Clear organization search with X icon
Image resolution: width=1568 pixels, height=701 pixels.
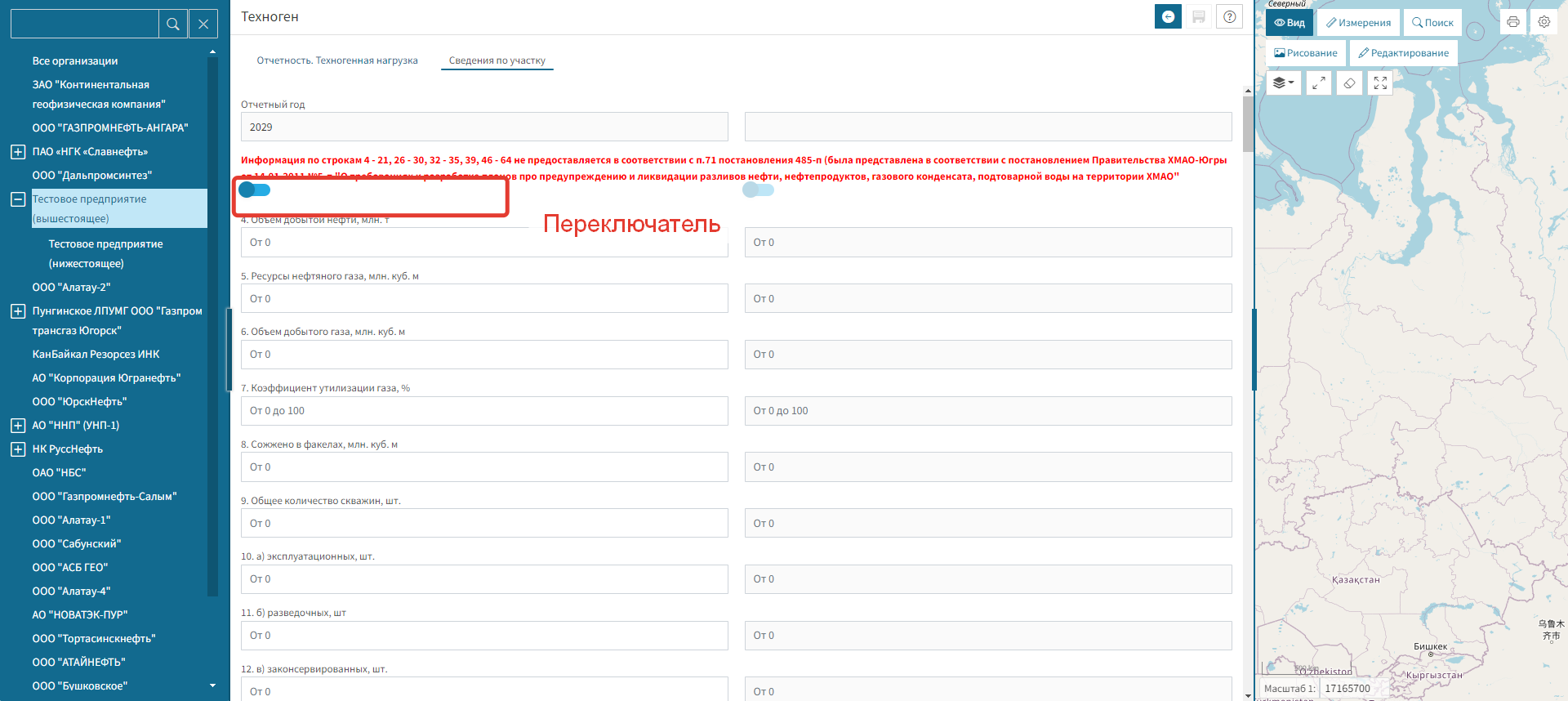pyautogui.click(x=203, y=25)
